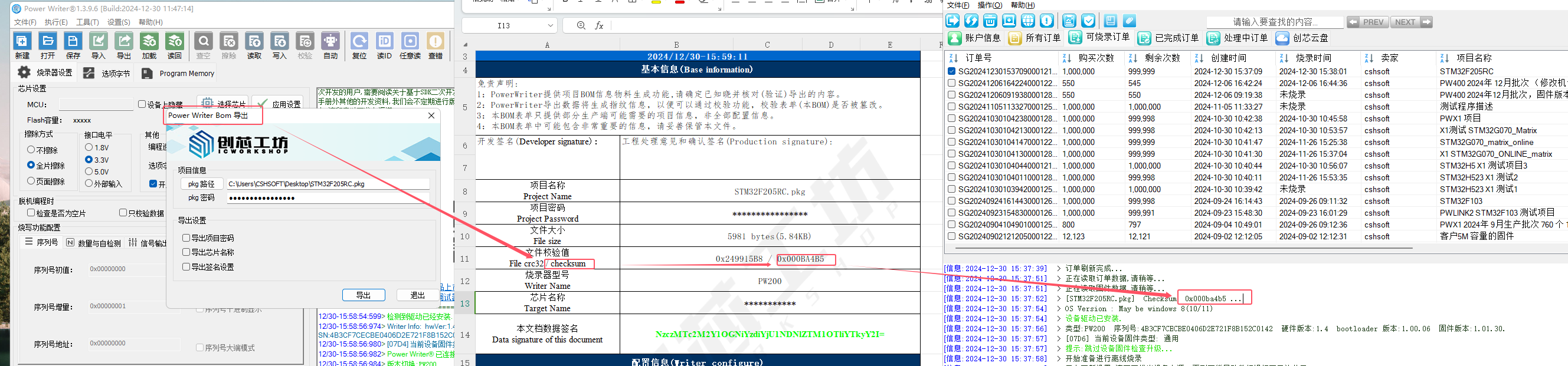Click the fx function icon in spreadsheet
Viewport: 1568px width, 366px height.
599,25
